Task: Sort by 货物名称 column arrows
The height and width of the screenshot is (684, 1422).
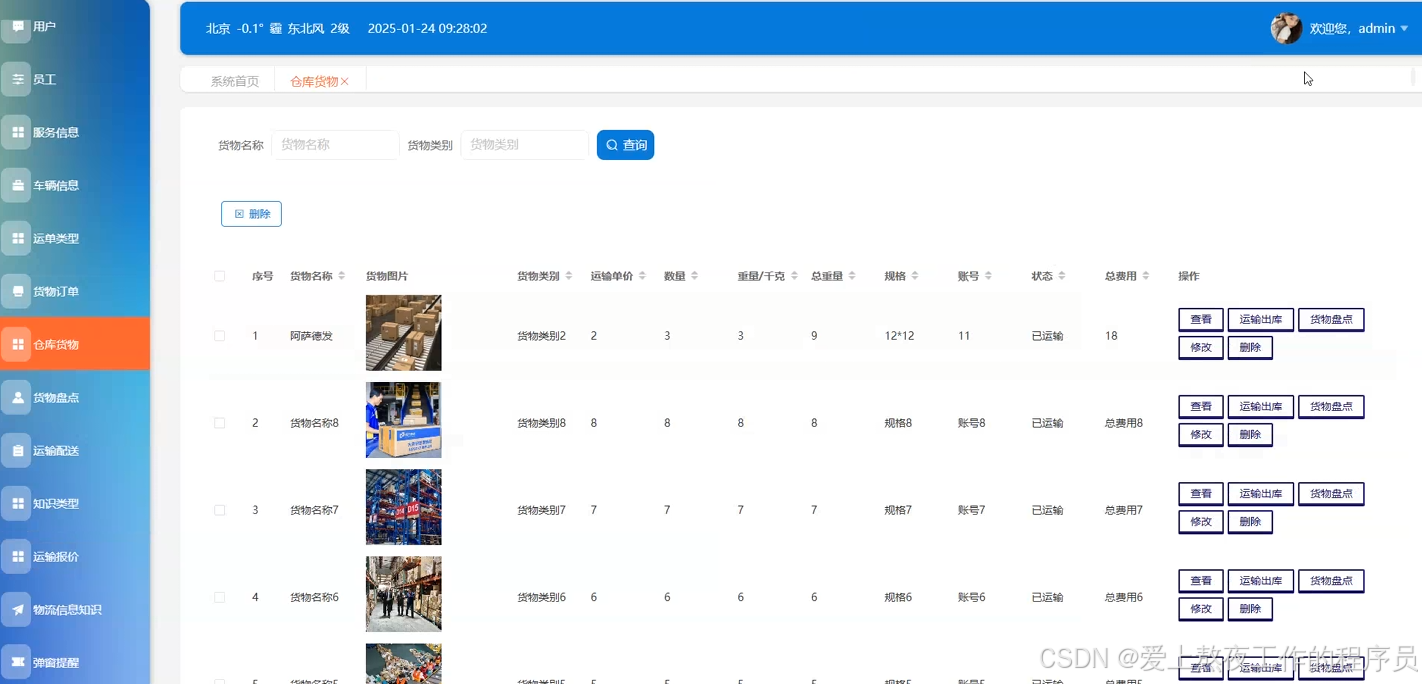Action: pos(342,276)
